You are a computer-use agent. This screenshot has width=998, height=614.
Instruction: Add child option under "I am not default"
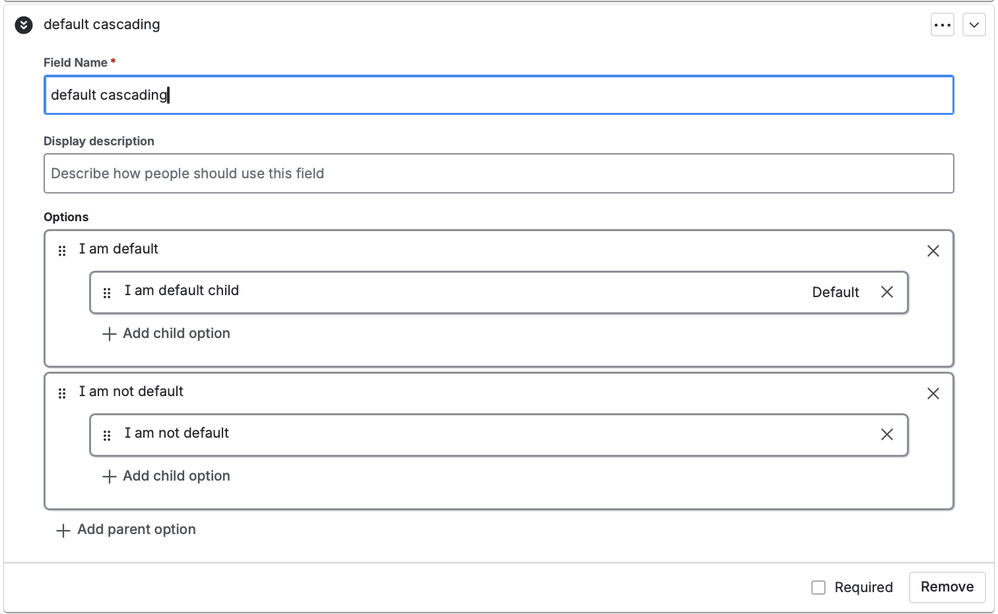(166, 476)
